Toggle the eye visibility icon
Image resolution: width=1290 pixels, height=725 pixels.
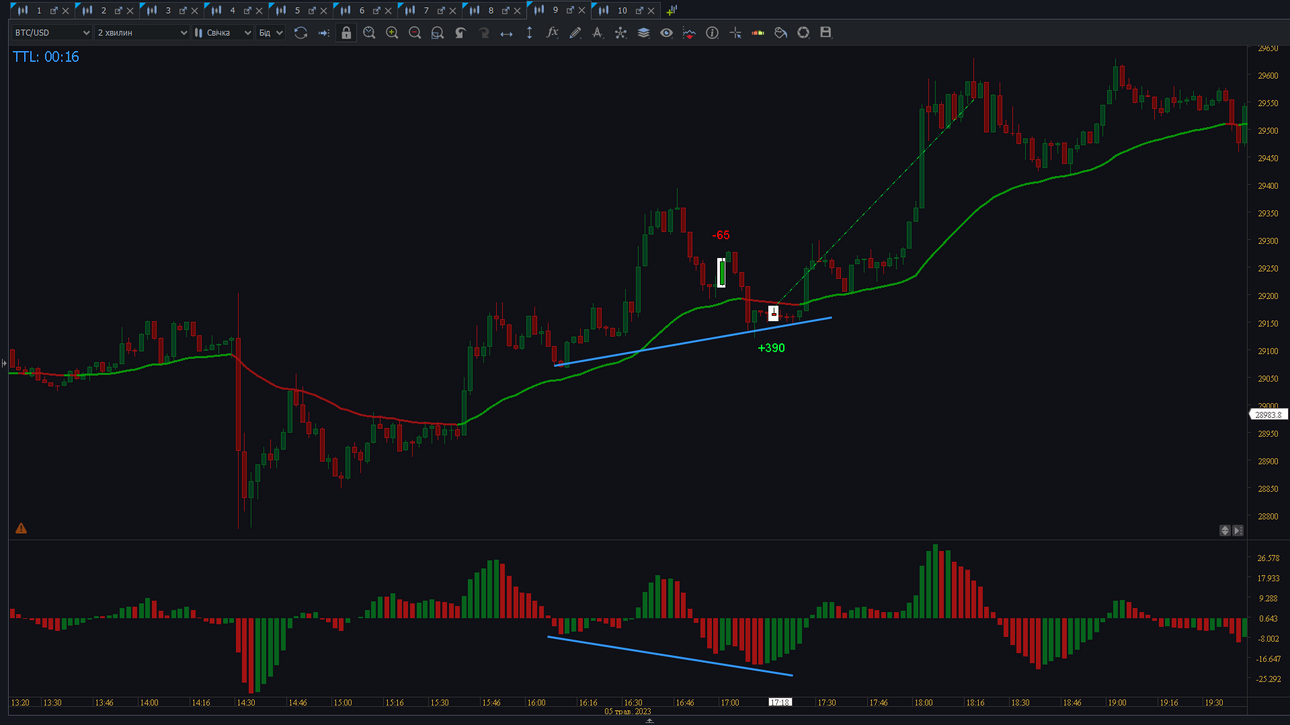click(x=666, y=33)
